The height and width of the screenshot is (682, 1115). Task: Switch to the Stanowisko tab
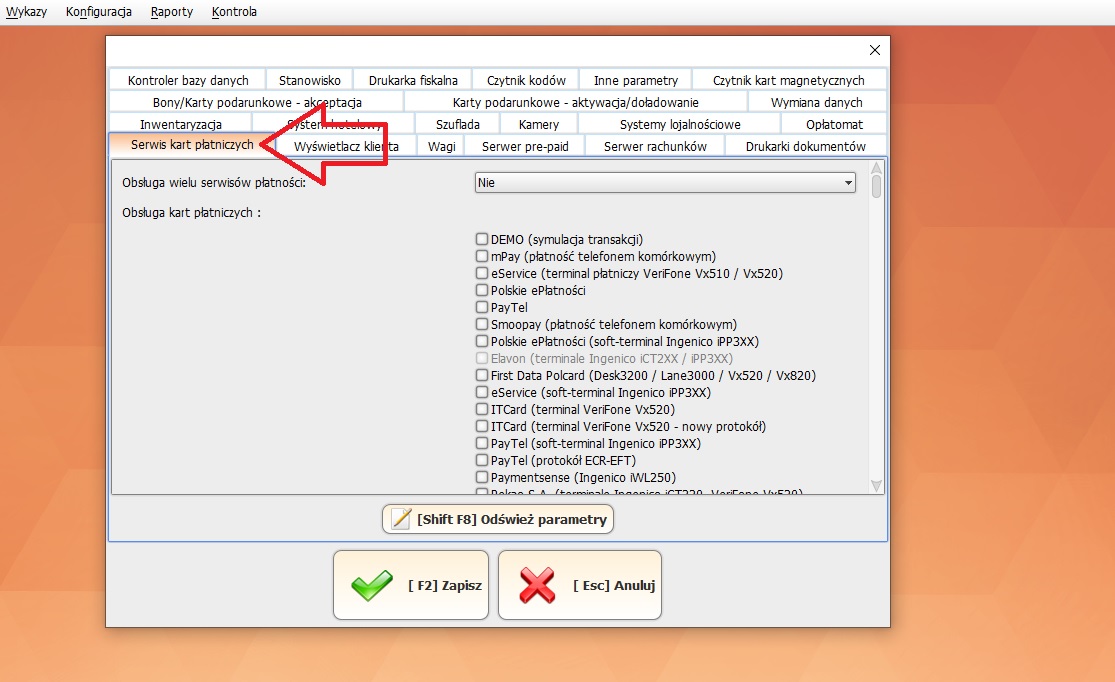tap(309, 80)
